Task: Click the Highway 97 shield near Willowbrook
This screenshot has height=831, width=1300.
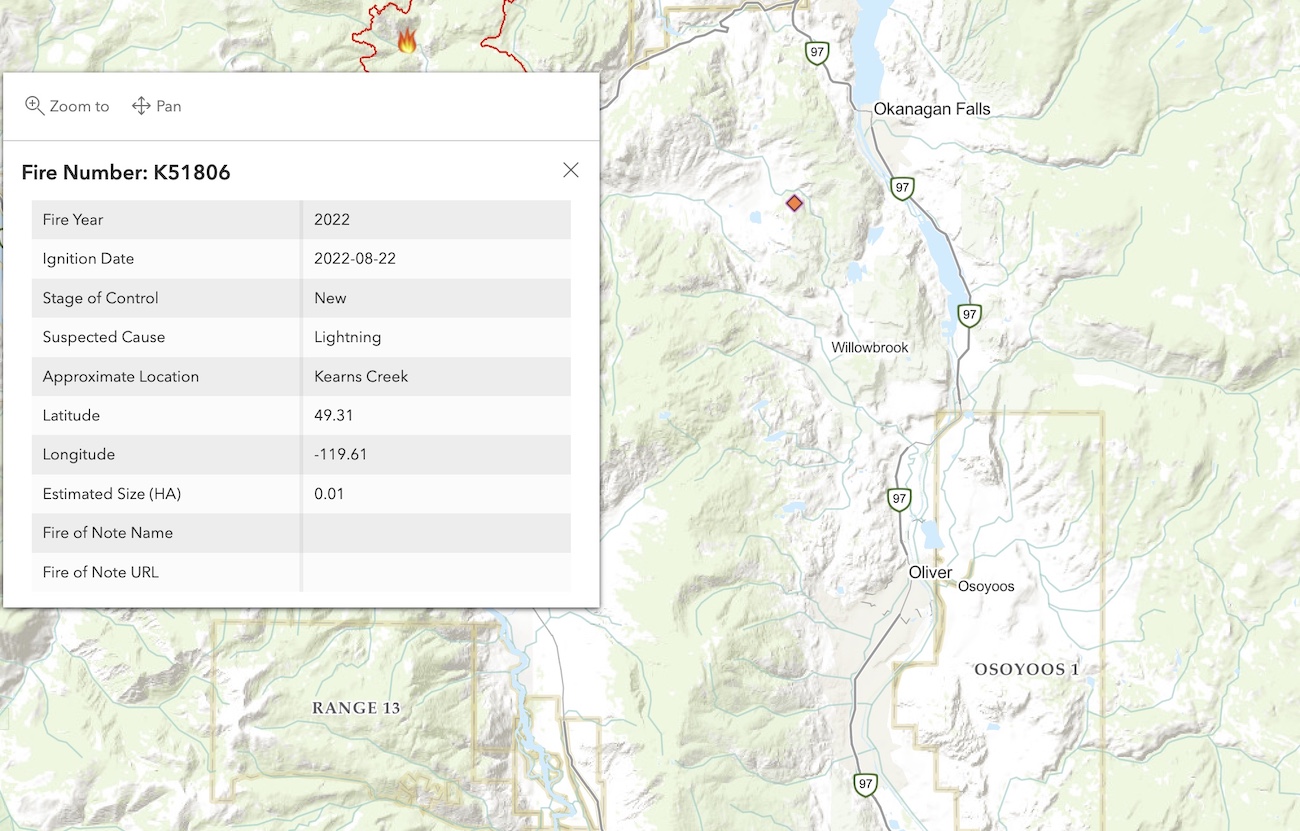Action: pos(967,316)
